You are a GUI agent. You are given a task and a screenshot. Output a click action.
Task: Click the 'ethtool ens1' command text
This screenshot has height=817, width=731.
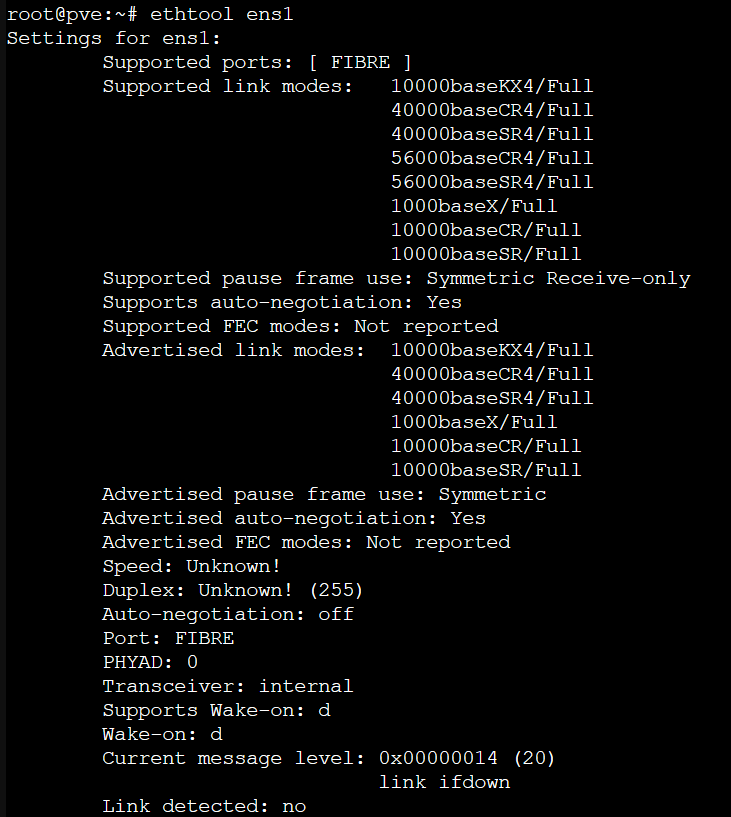point(222,15)
